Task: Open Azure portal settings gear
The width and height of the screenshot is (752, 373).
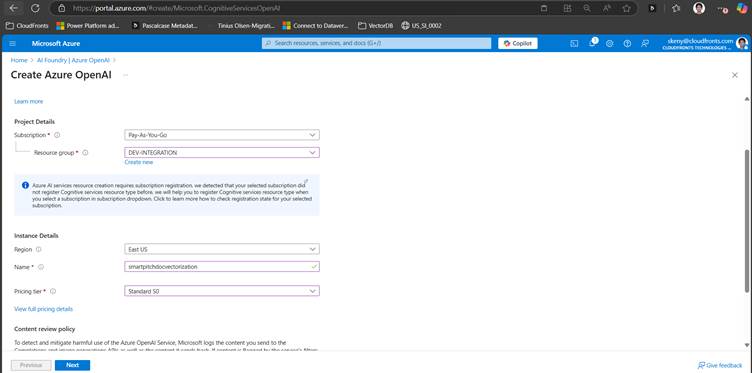Action: coord(610,44)
